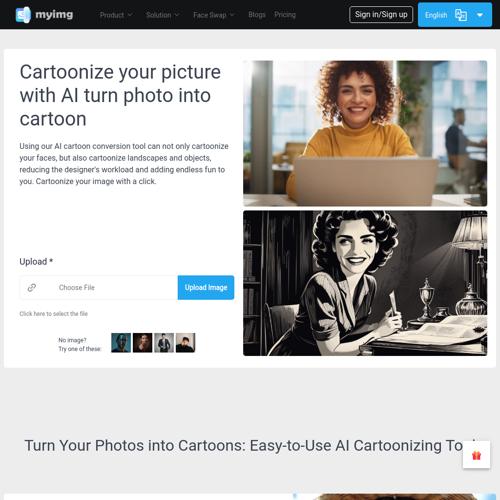The image size is (500, 500).
Task: Click the myimg logo icon
Action: tap(23, 15)
